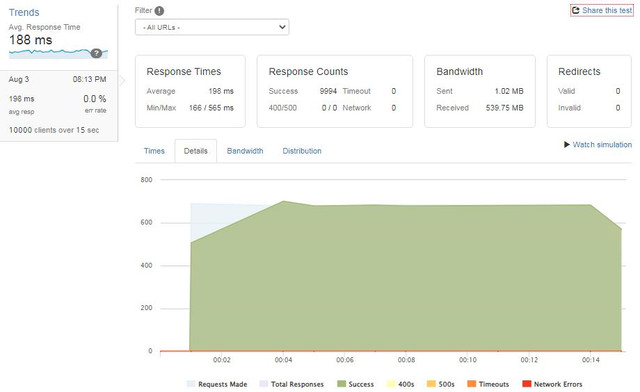The image size is (640, 392).
Task: Open the Bandwidth tab
Action: click(x=245, y=151)
